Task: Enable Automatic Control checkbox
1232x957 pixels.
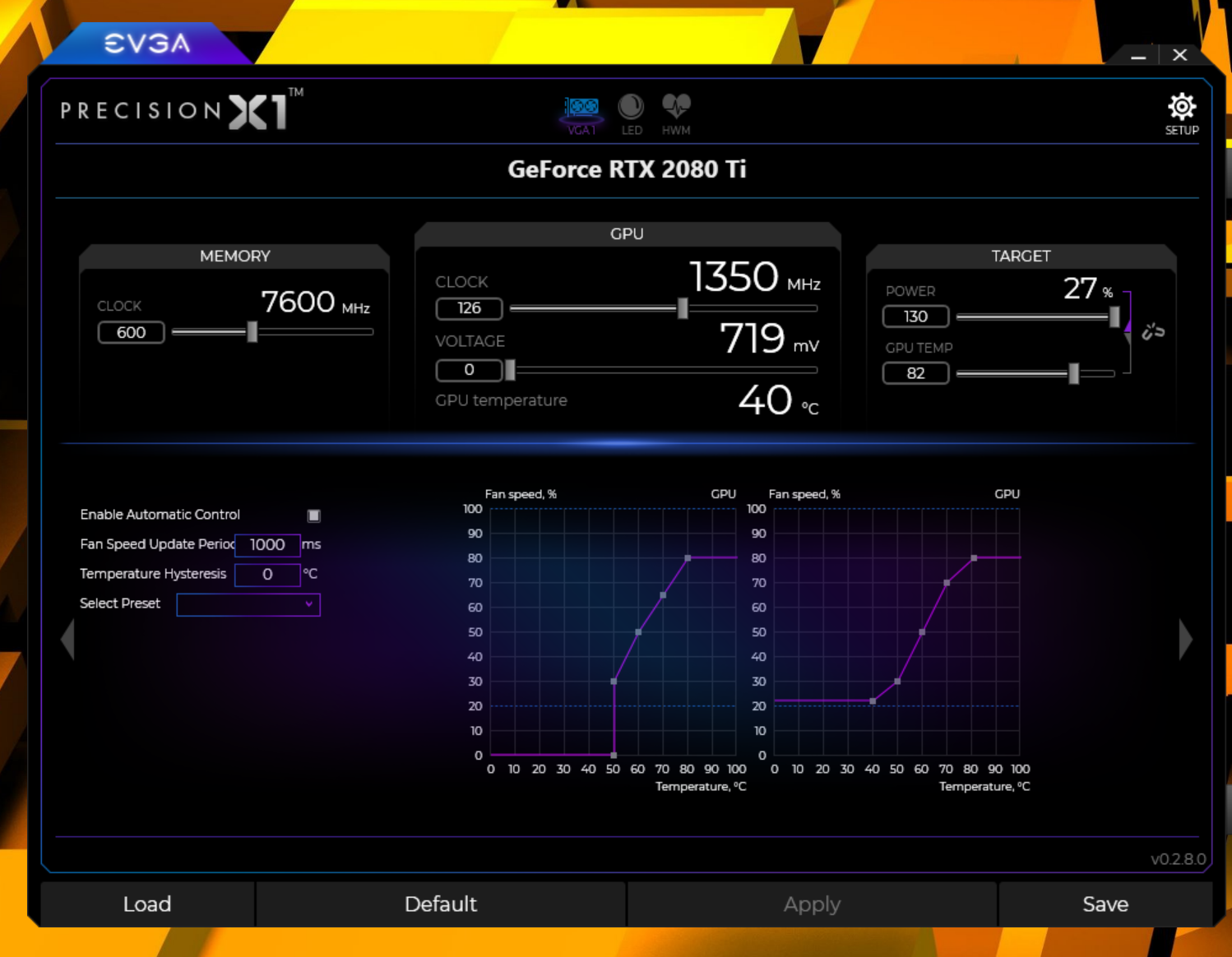Action: click(x=313, y=515)
